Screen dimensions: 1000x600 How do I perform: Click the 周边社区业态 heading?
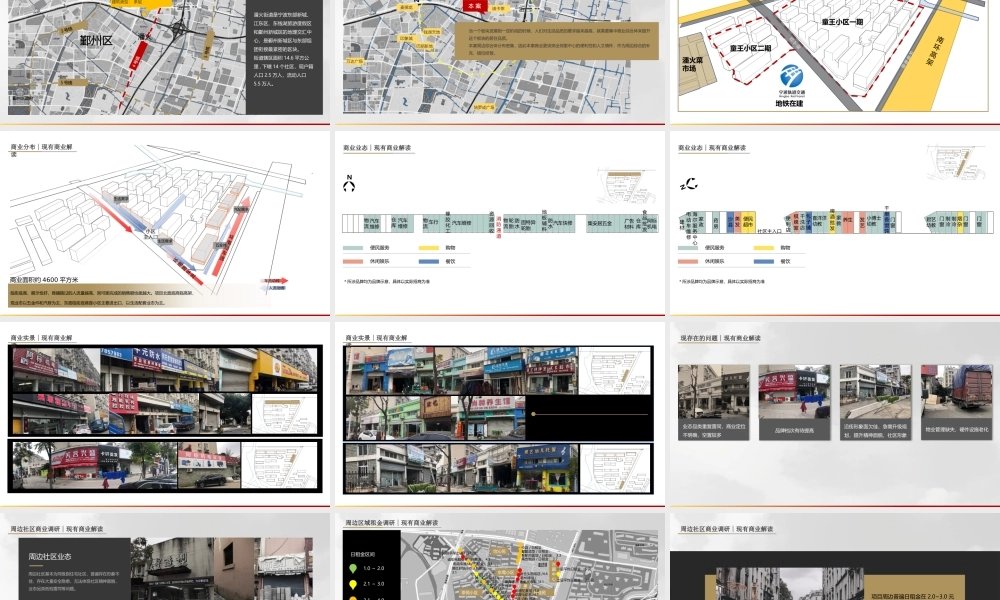coord(50,556)
